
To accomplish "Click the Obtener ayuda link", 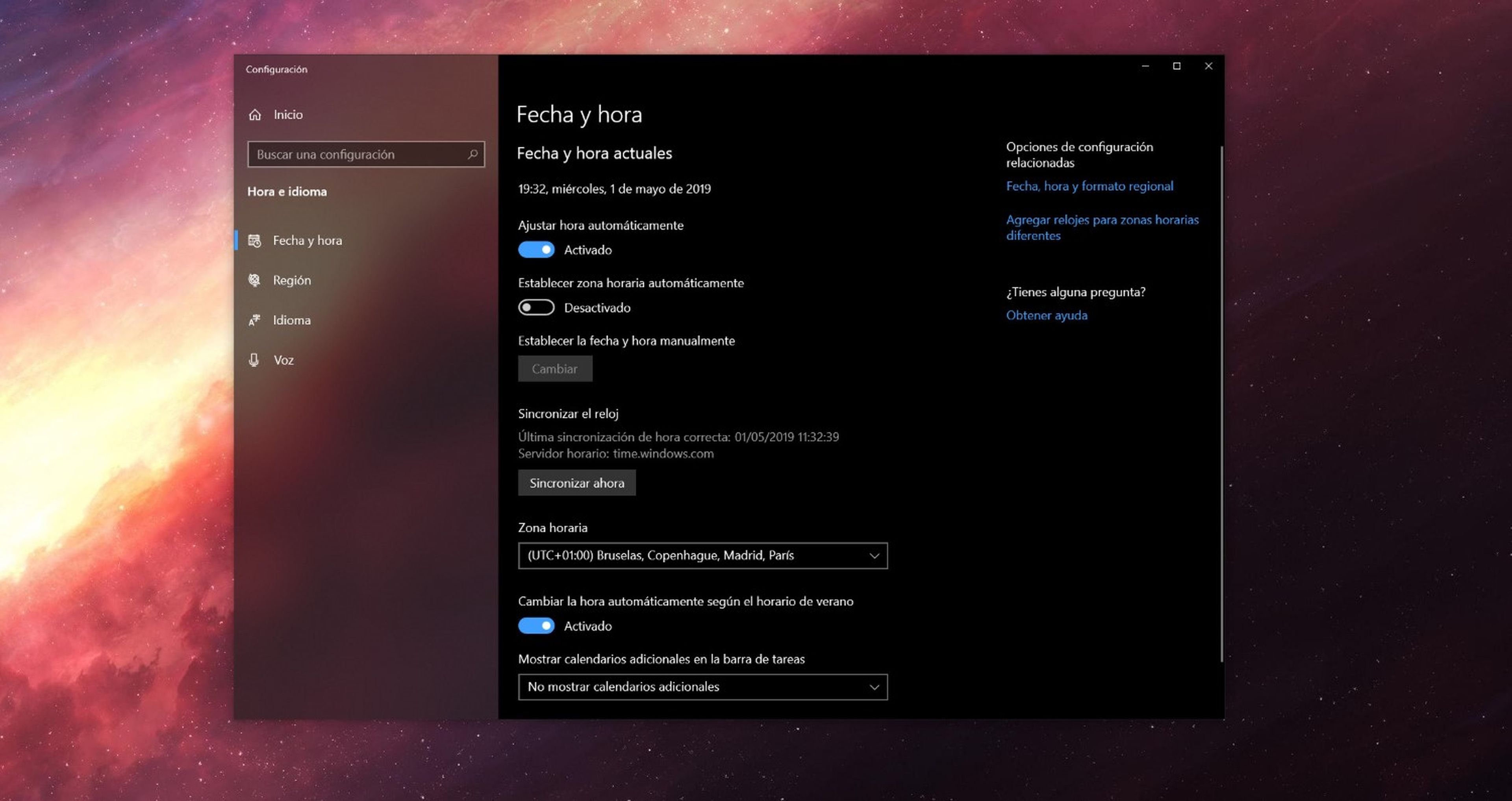I will pos(1047,315).
